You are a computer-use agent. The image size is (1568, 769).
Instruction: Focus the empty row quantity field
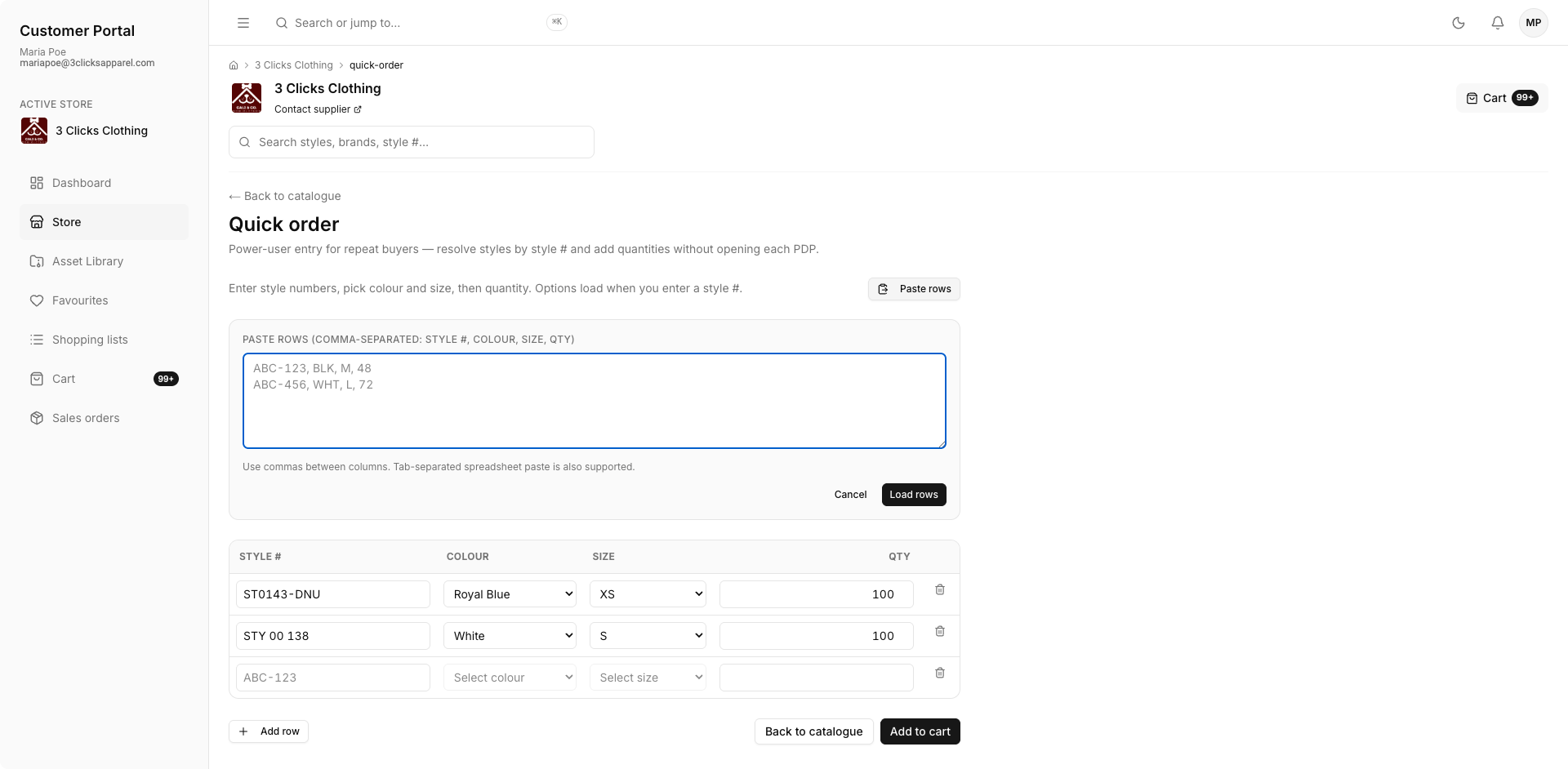coord(817,678)
